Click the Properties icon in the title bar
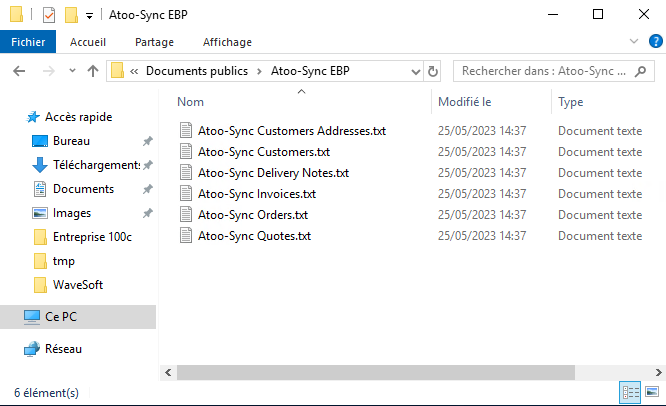Screen dimensions: 666x406 pos(49,15)
